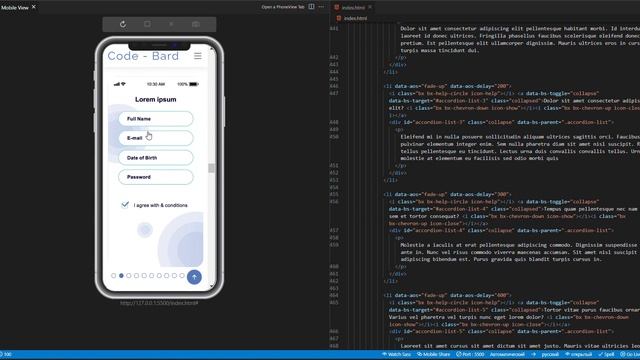Click the camera screenshot icon in preview toolbar

[196, 24]
